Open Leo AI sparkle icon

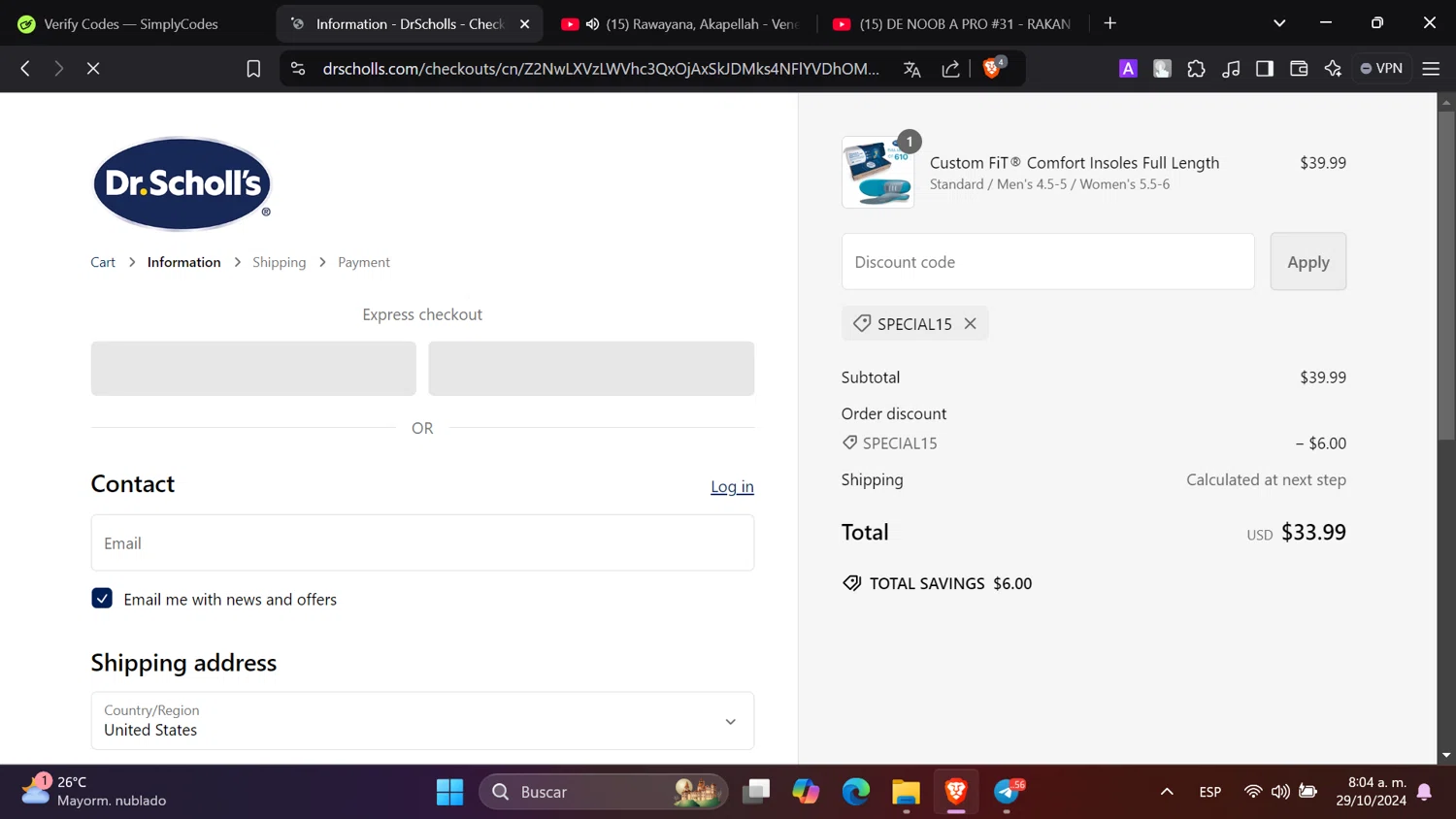click(1333, 68)
